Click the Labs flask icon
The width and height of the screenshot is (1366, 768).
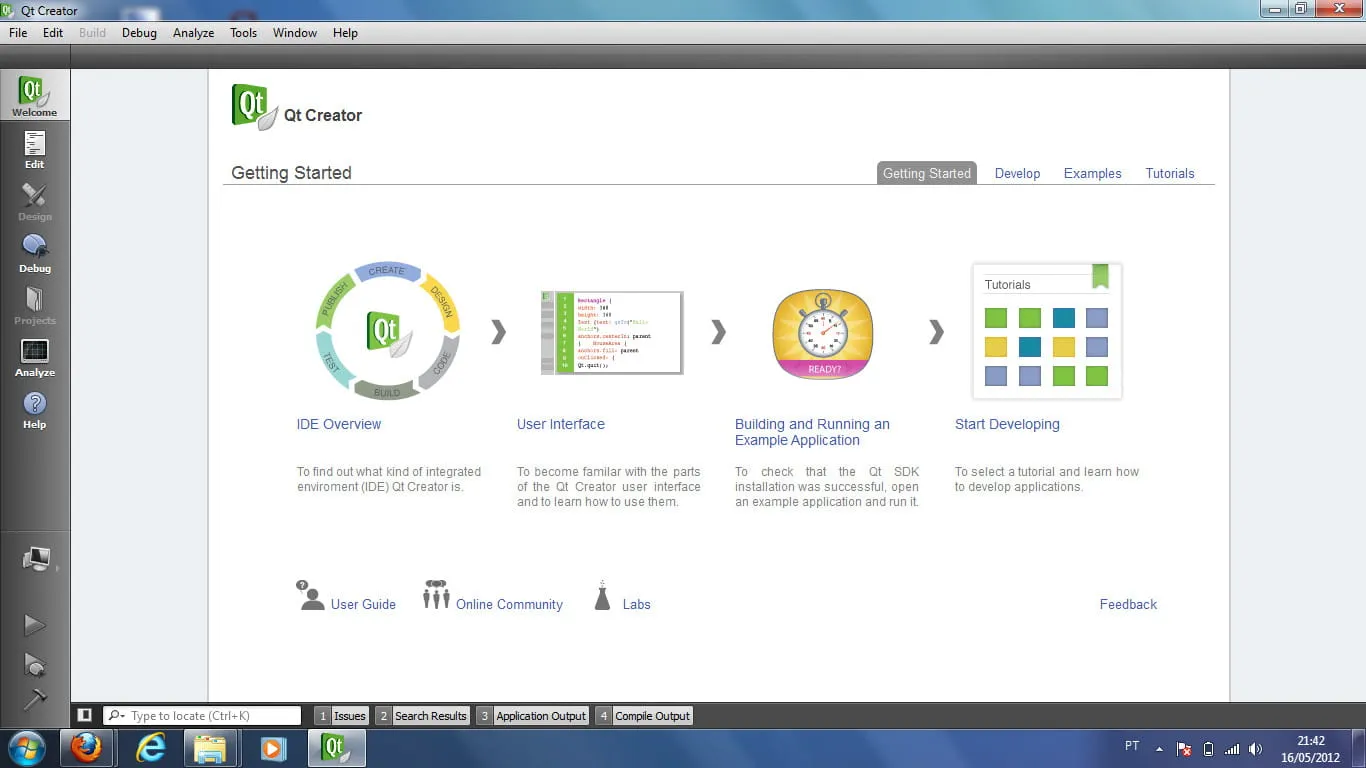pyautogui.click(x=602, y=596)
